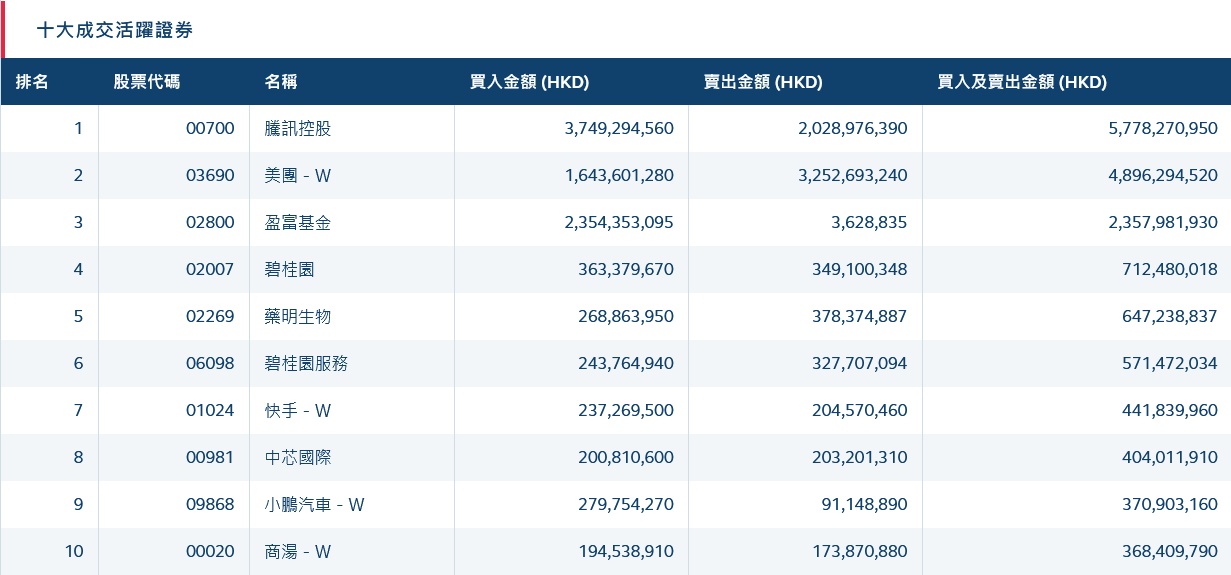
Task: Select buy amount 1,643,601,280
Action: click(619, 175)
